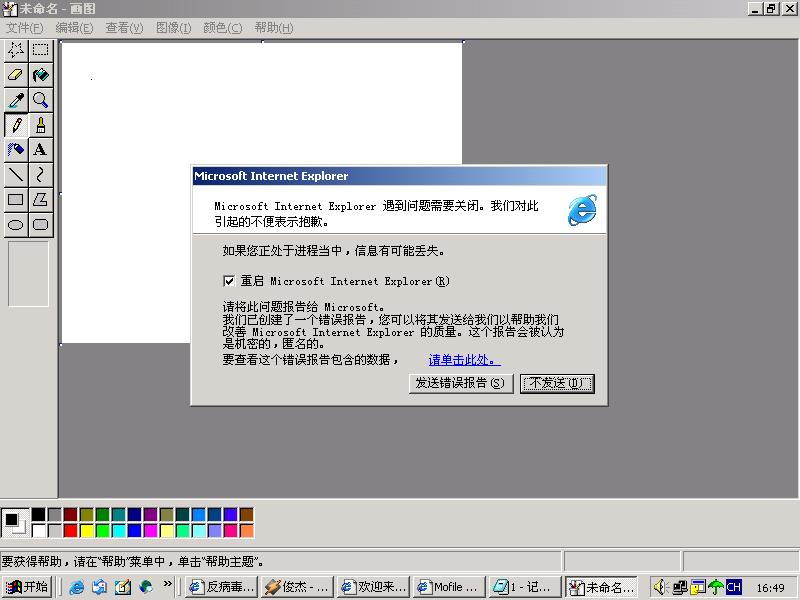
Task: Toggle the restart Internet Explorer checkbox
Action: (229, 281)
